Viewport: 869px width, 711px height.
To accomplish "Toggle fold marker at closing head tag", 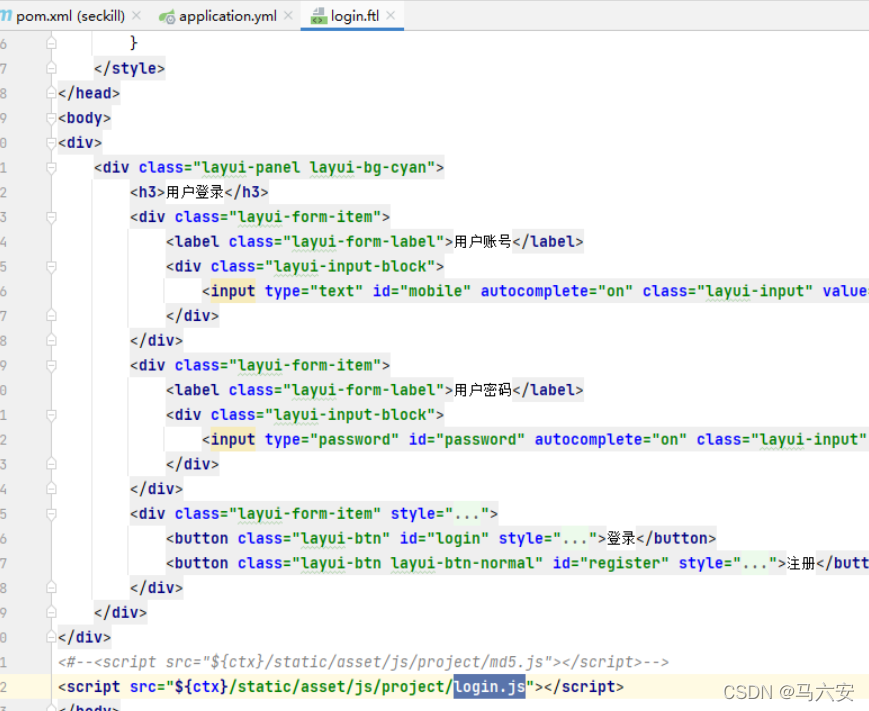I will point(52,93).
